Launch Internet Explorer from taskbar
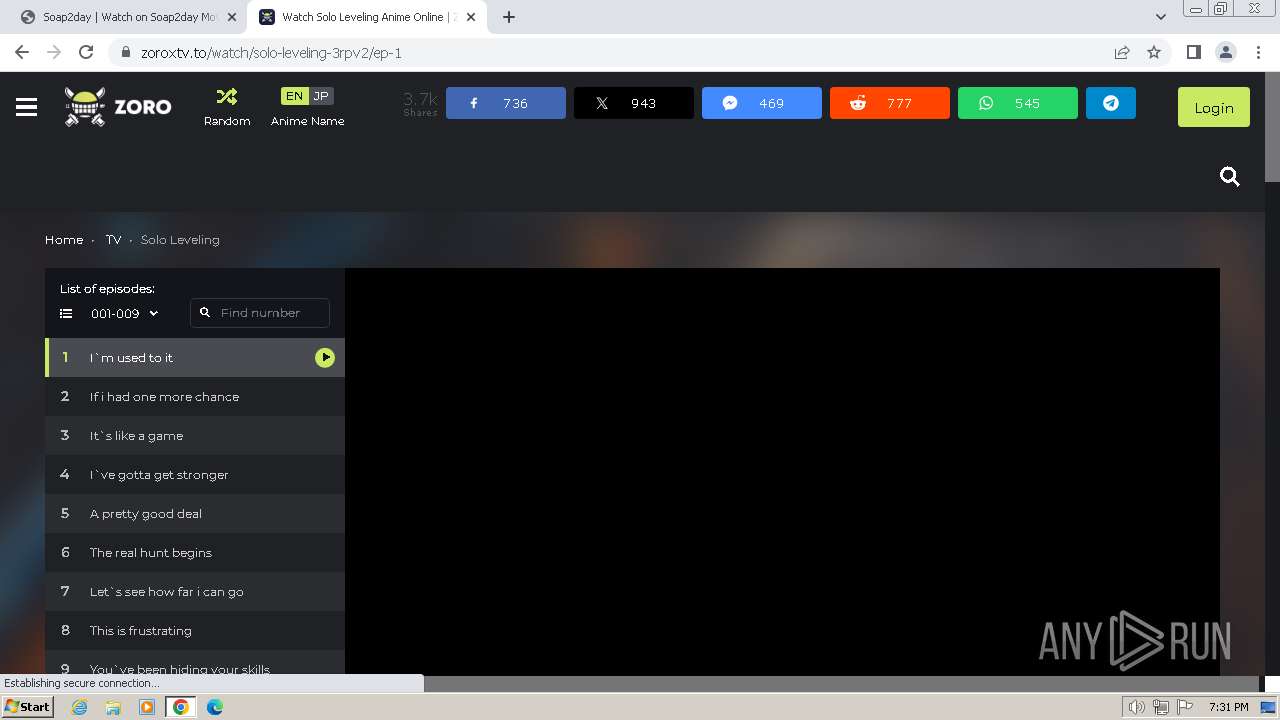 coord(79,707)
